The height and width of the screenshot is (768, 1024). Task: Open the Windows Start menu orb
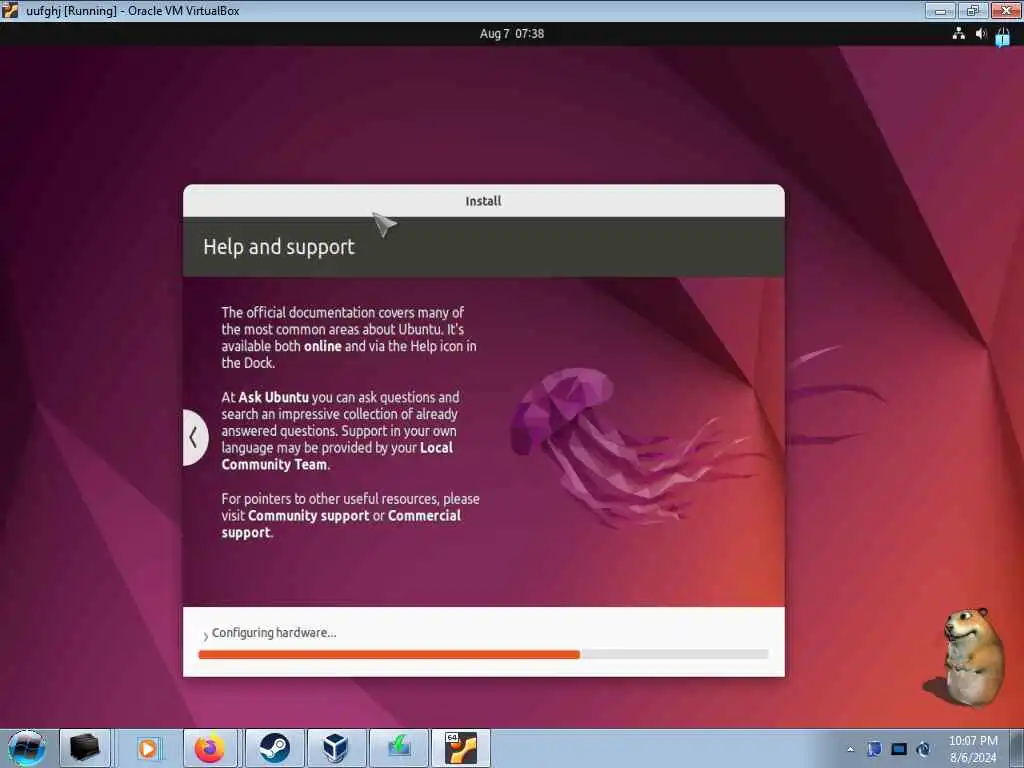27,748
